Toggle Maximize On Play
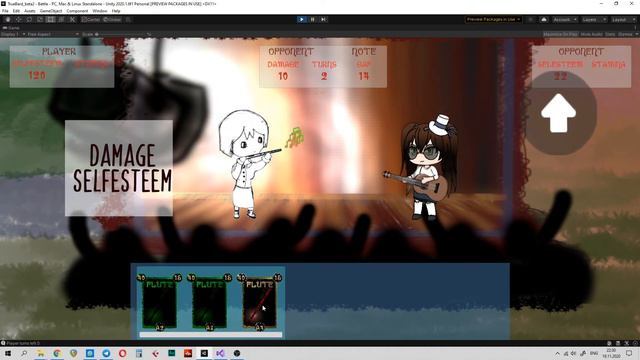640x360 pixels. (560, 34)
